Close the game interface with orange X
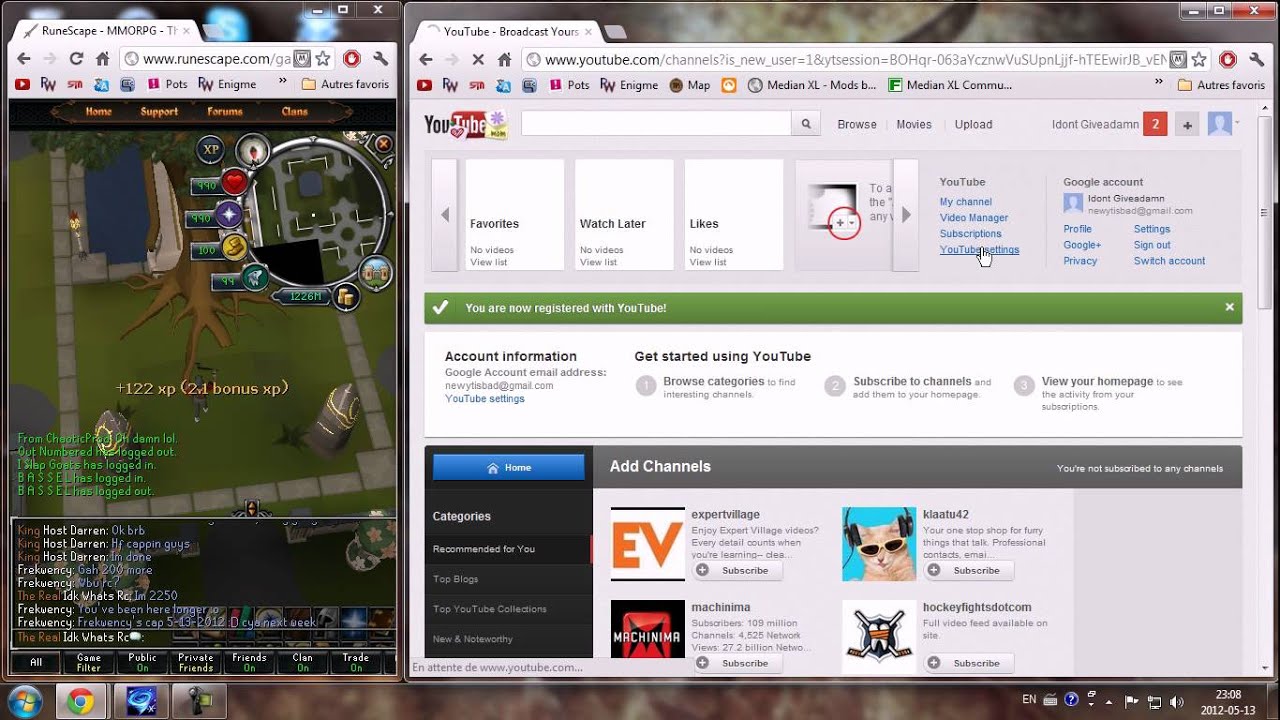1280x720 pixels. (383, 145)
